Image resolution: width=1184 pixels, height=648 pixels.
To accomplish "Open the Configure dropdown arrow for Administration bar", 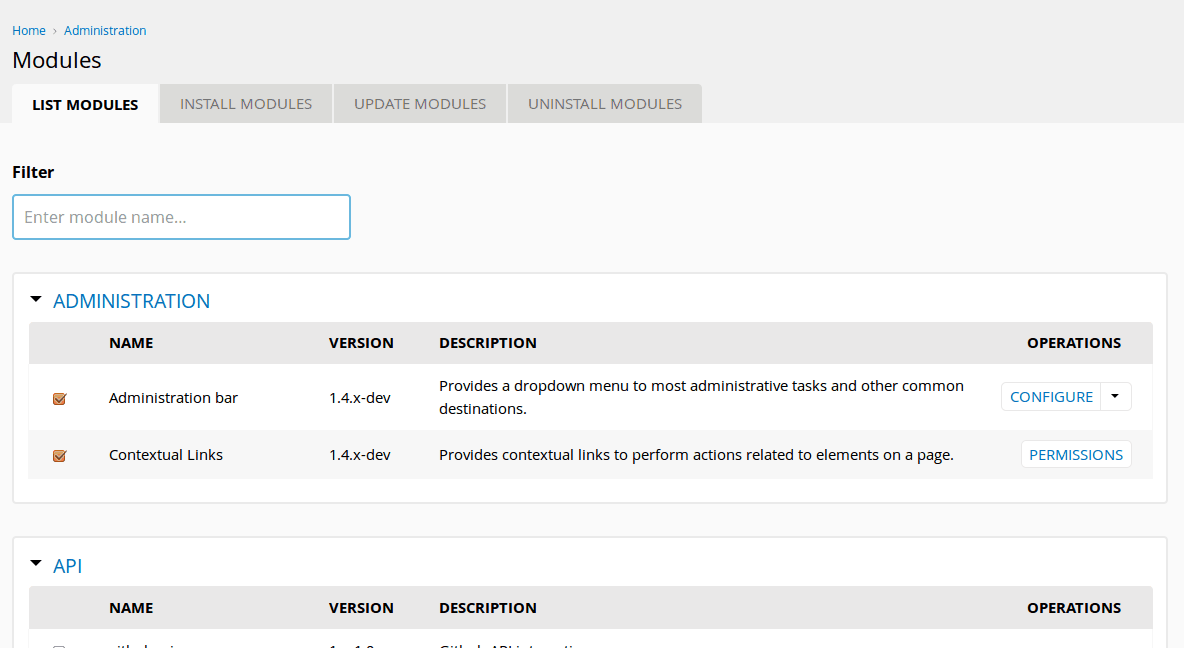I will coord(1114,396).
